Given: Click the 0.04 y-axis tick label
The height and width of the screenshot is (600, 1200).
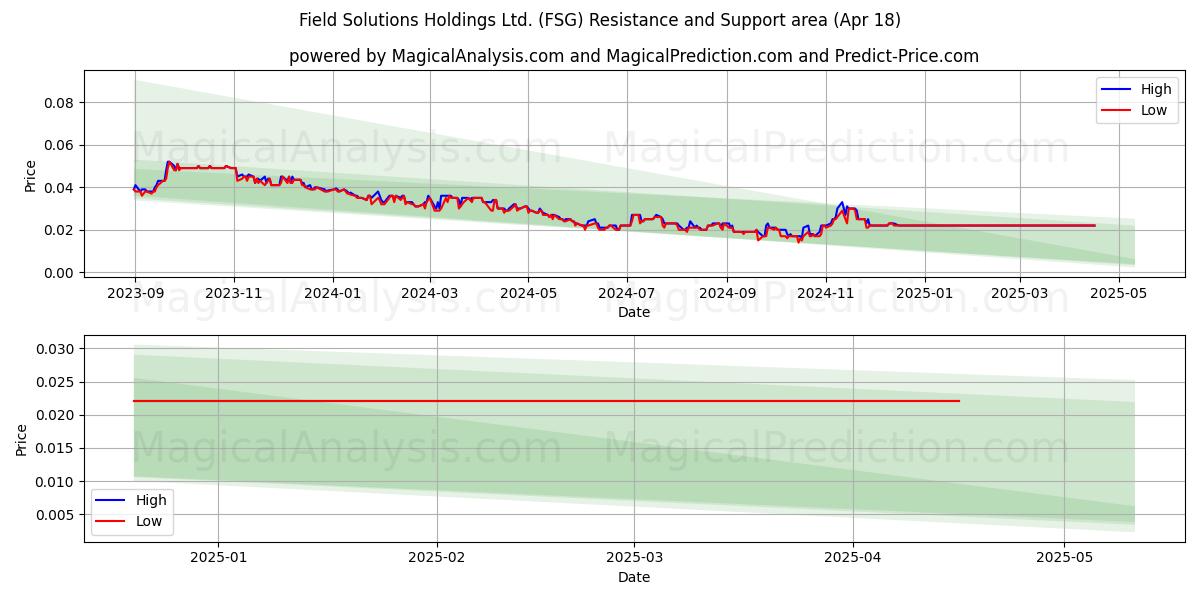Looking at the screenshot, I should (x=58, y=188).
